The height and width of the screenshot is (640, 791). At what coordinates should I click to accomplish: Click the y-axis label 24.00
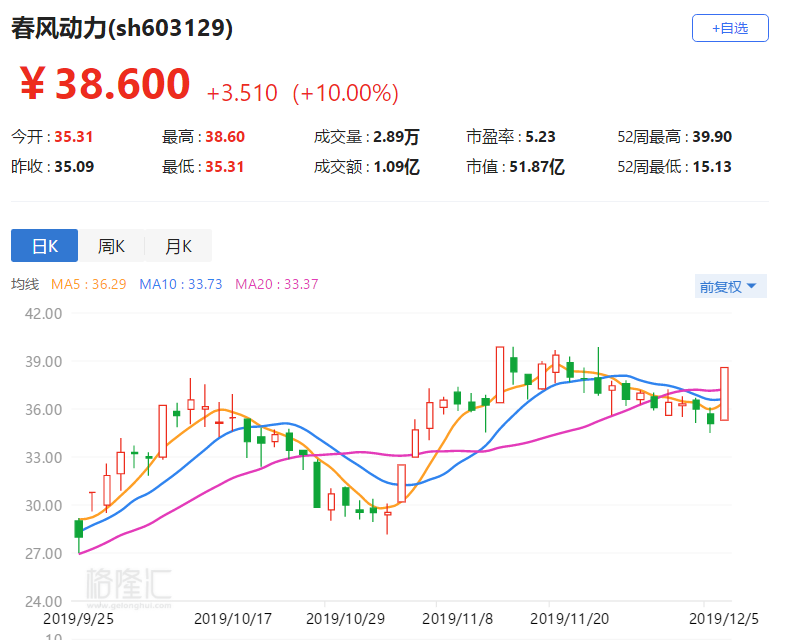tap(44, 601)
